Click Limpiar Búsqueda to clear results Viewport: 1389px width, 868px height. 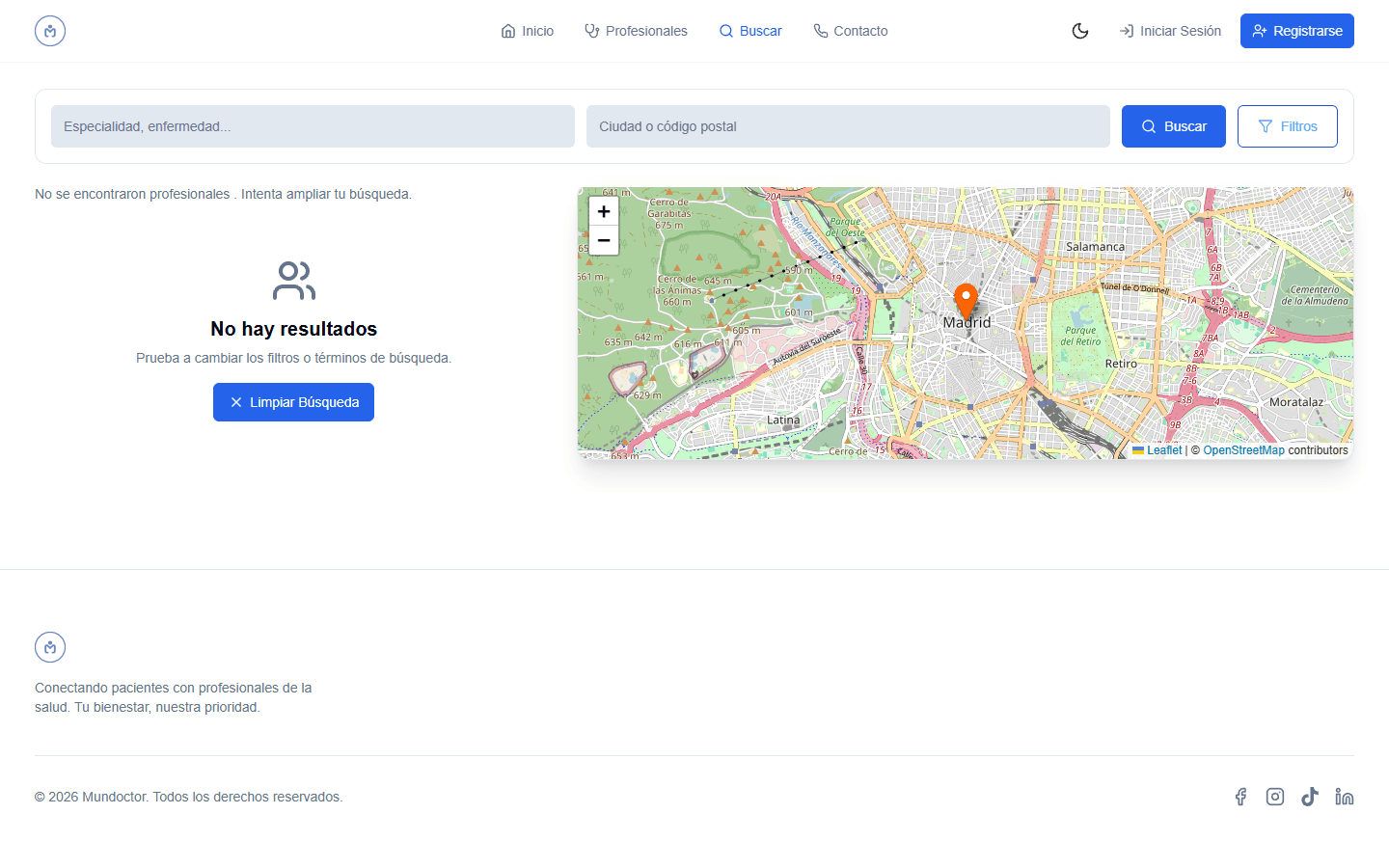(293, 401)
